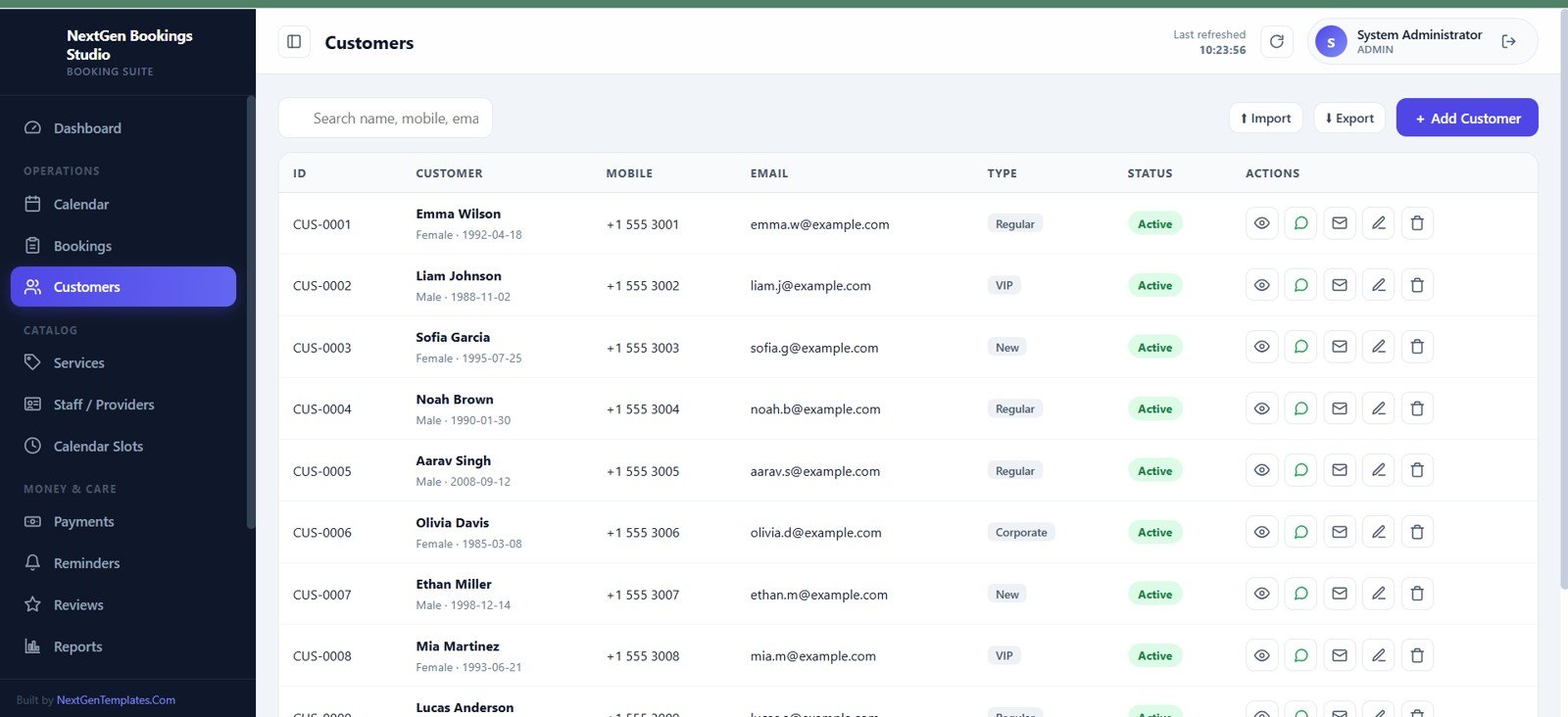This screenshot has width=1568, height=717.
Task: View Liam Johnson's details with eye icon
Action: coord(1262,285)
